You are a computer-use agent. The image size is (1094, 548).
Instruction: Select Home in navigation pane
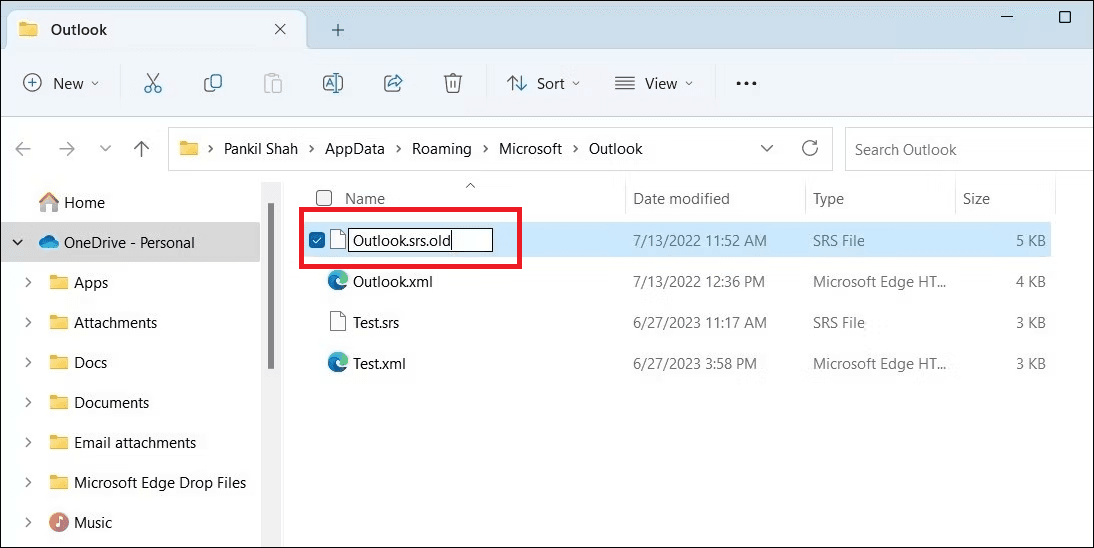84,202
